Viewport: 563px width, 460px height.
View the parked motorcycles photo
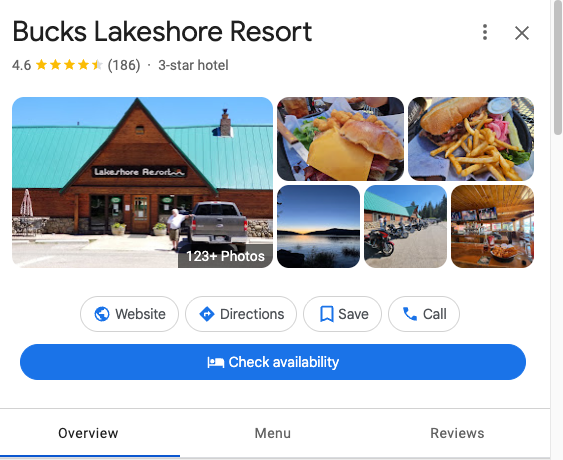(405, 227)
